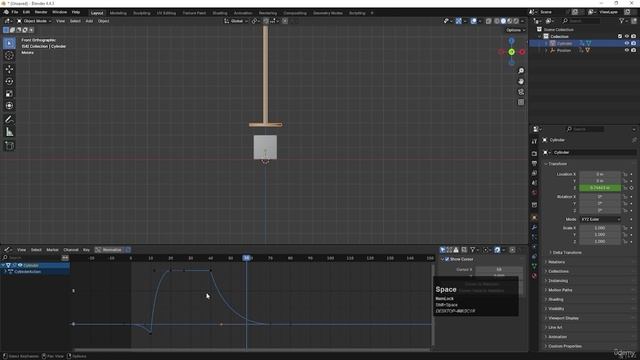
Task: Click the red X axis gizmo
Action: (522, 52)
